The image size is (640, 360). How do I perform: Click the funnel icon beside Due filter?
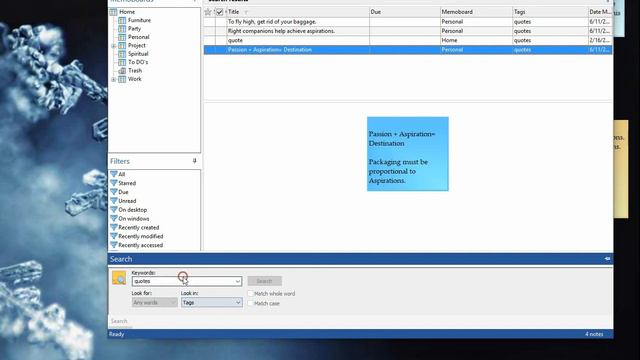point(114,192)
